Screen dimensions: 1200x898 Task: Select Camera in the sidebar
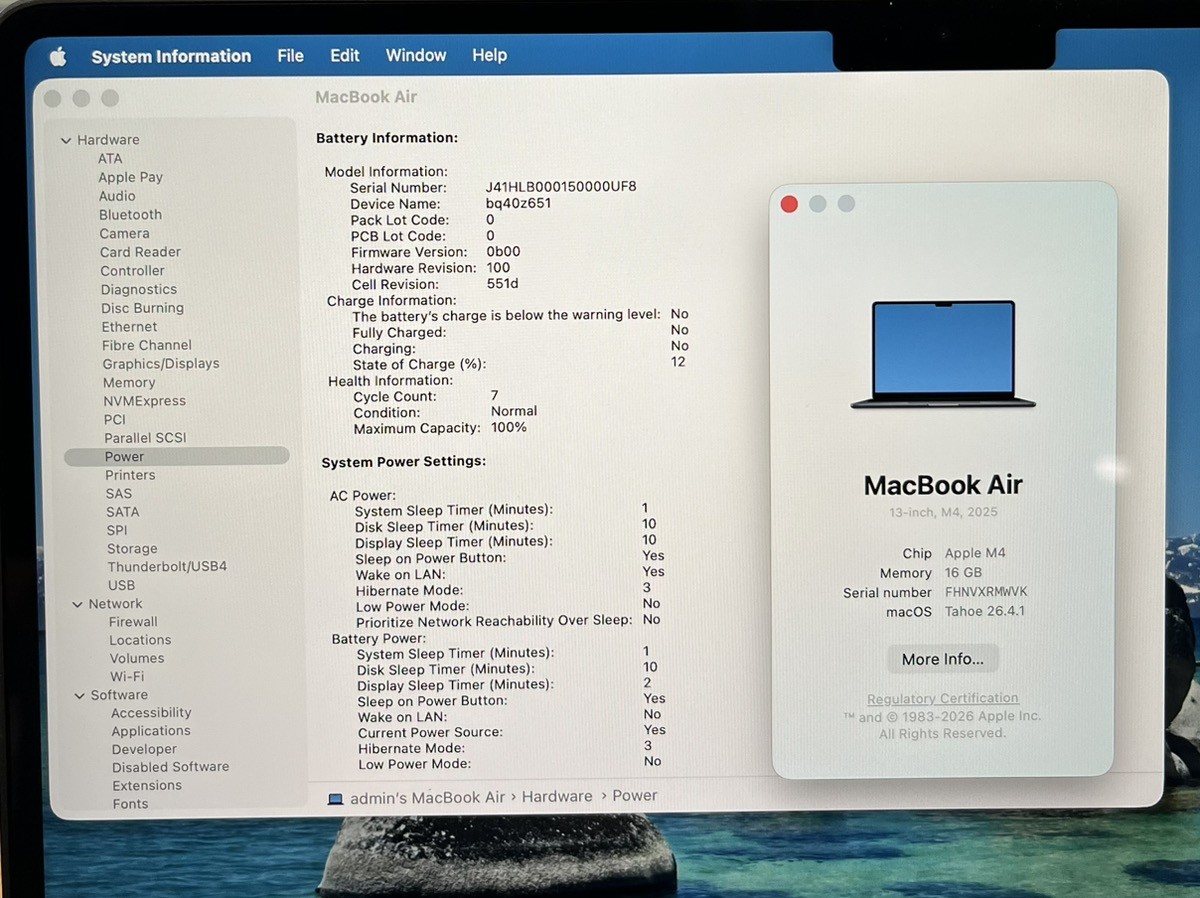coord(124,233)
